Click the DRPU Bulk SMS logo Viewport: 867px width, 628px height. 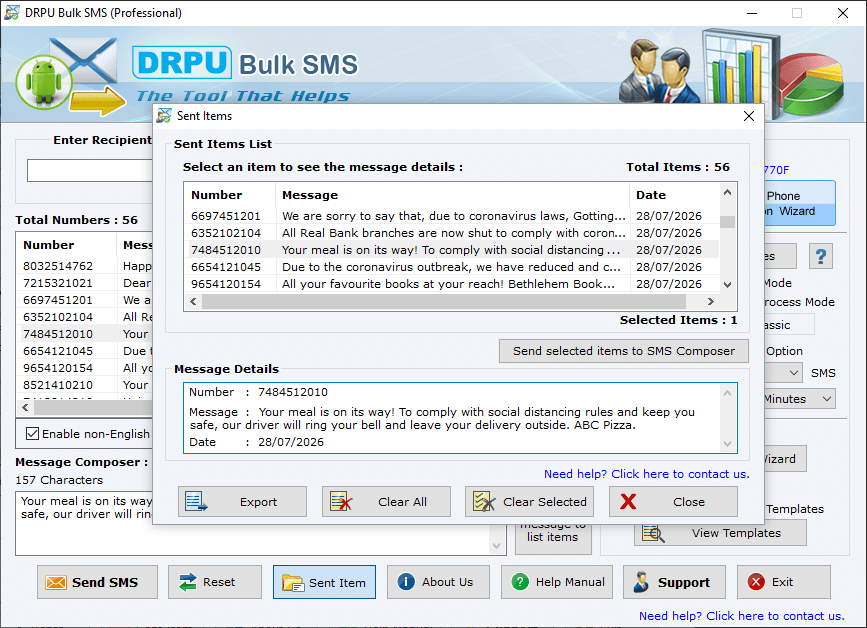(245, 63)
